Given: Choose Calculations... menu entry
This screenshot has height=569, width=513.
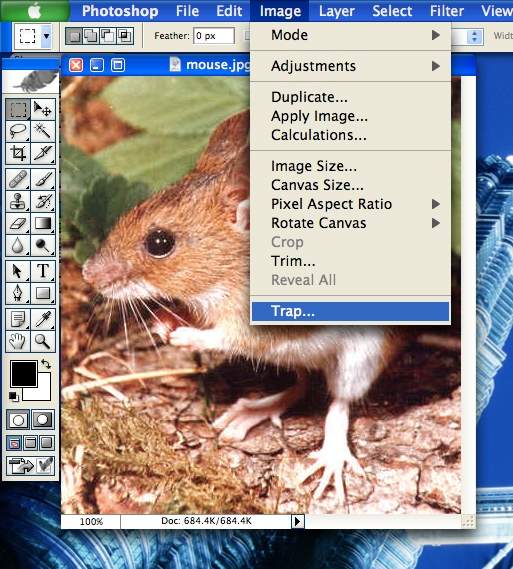Looking at the screenshot, I should pos(350,135).
